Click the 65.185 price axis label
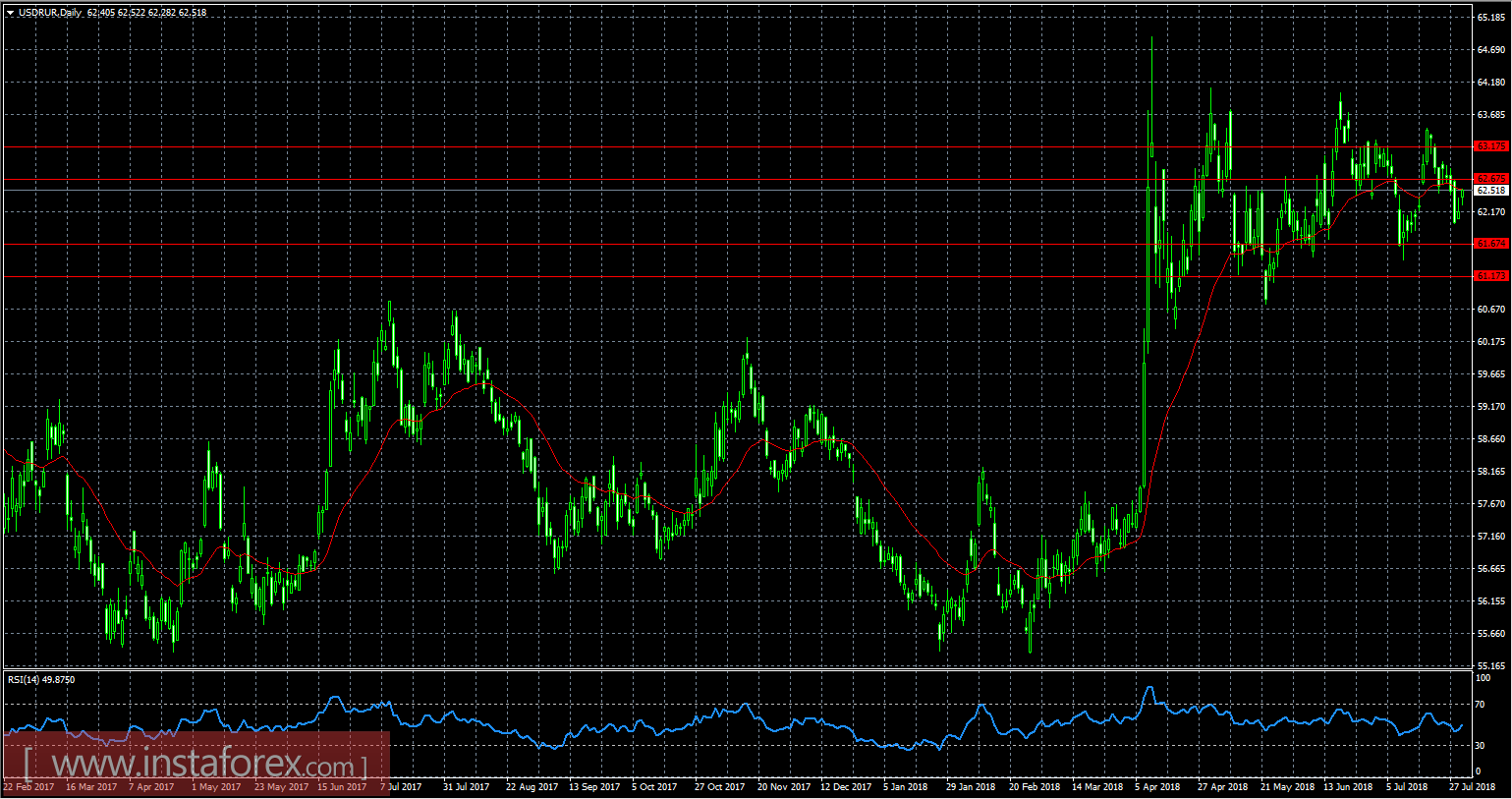 (1490, 18)
